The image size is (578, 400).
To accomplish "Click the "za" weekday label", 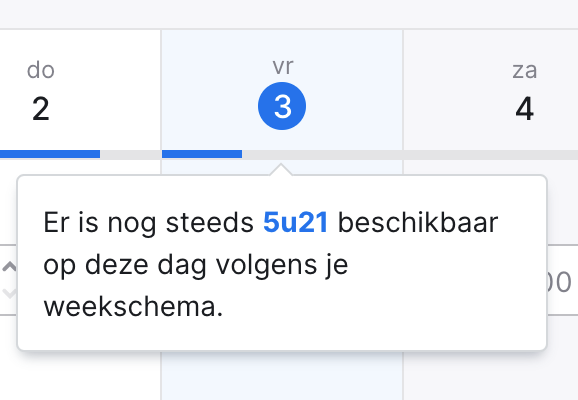I will (x=525, y=70).
